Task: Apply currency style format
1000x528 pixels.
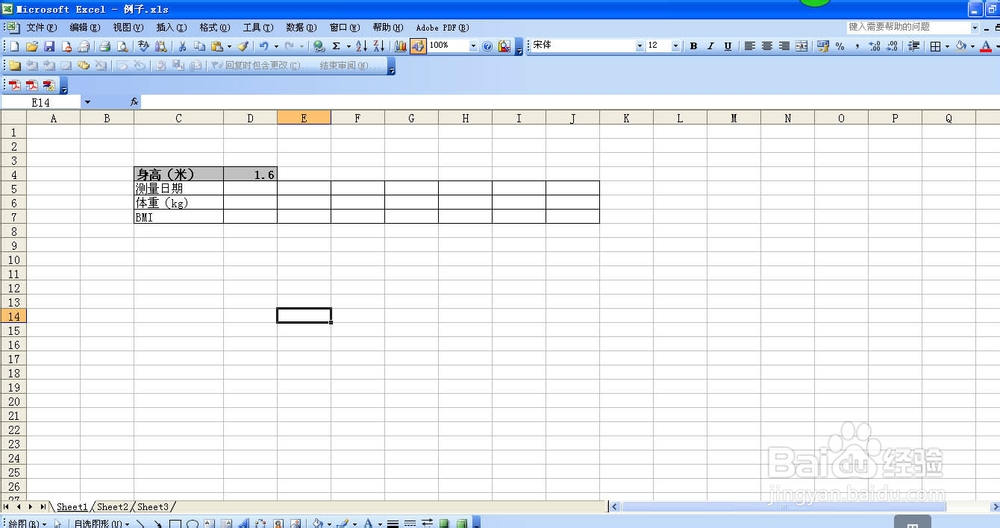Action: point(823,46)
